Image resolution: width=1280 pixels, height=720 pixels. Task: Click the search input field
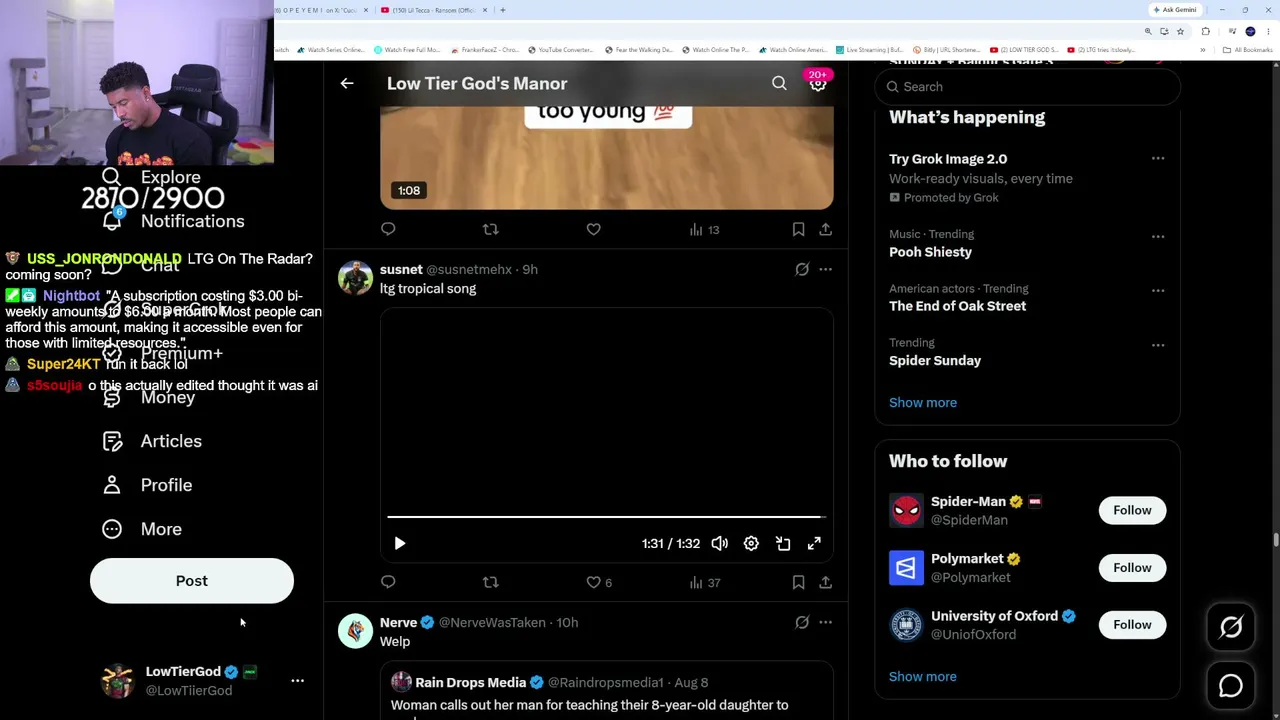1028,87
